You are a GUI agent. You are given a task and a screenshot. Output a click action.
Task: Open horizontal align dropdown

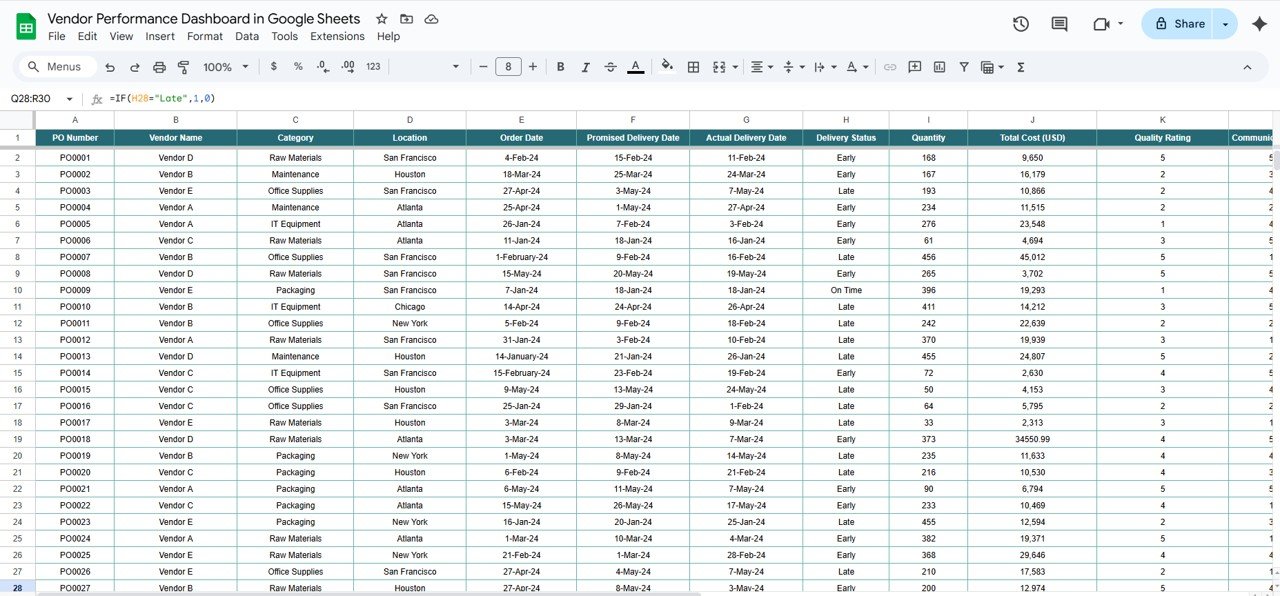pyautogui.click(x=762, y=67)
